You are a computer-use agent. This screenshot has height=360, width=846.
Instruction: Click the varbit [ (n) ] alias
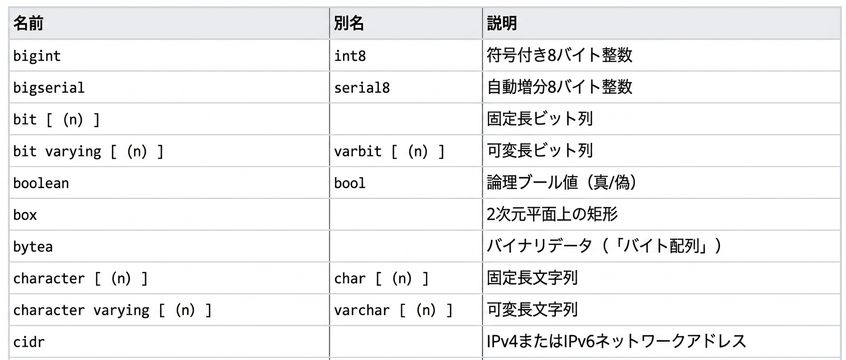[x=389, y=151]
